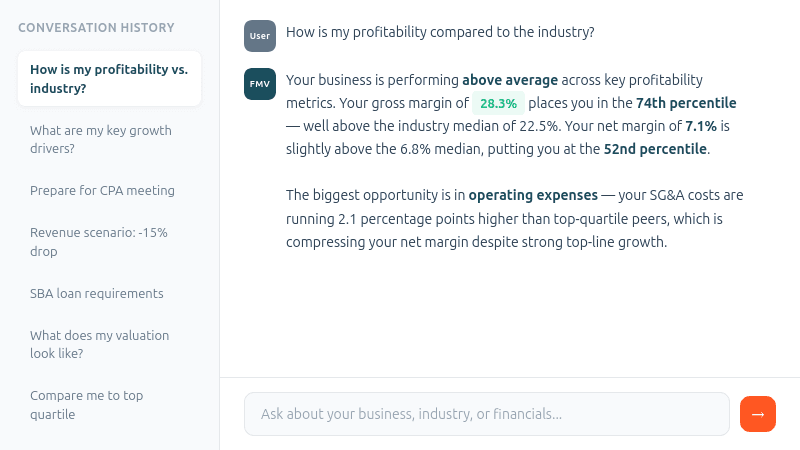Click the bold '74th percentile' text
Viewport: 800px width, 450px height.
coord(686,103)
